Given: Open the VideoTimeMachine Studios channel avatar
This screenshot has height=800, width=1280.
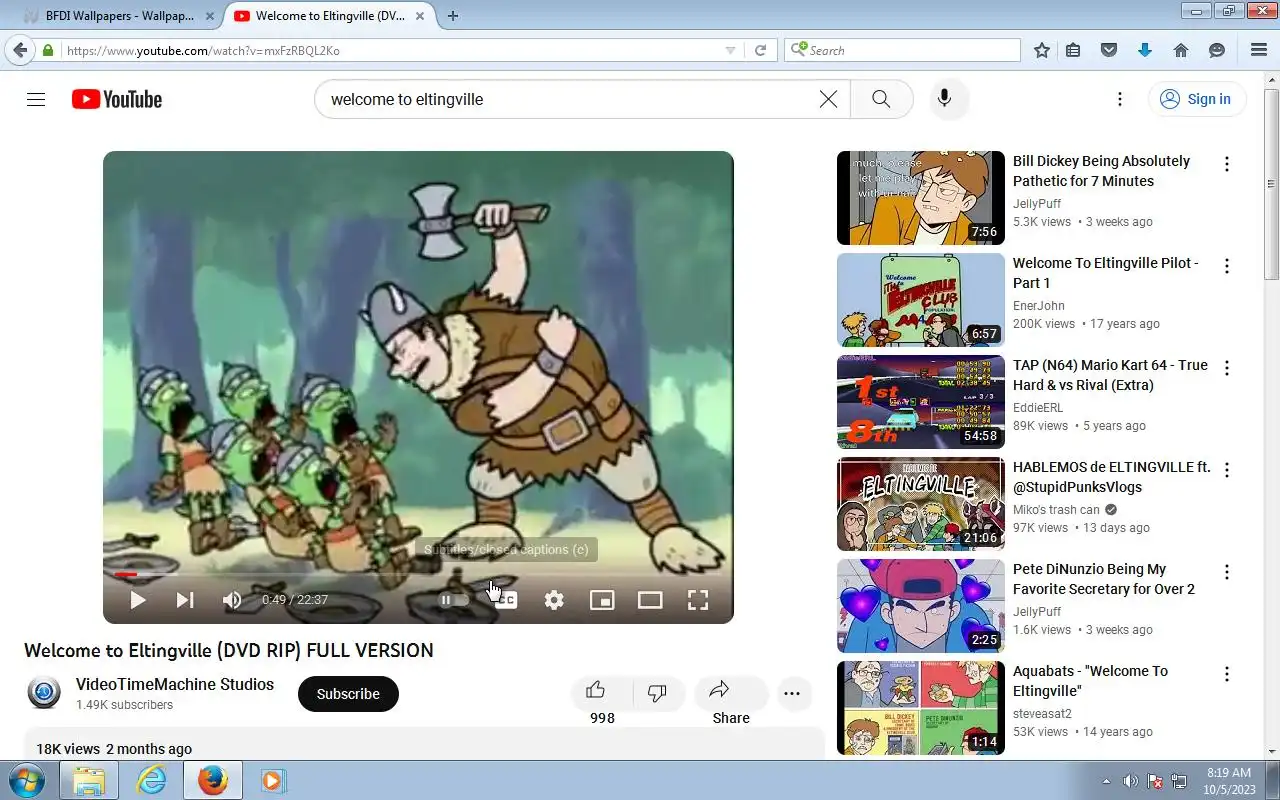Looking at the screenshot, I should pyautogui.click(x=44, y=693).
